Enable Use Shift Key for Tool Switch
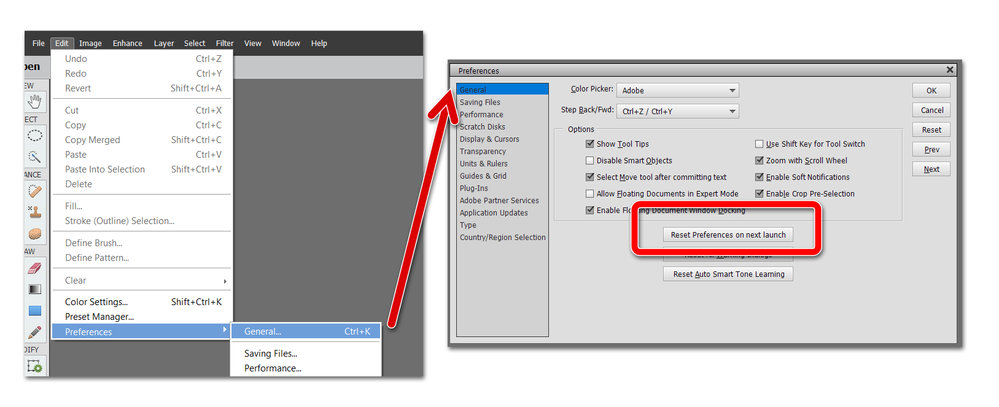Viewport: 999px width, 407px height. (759, 145)
